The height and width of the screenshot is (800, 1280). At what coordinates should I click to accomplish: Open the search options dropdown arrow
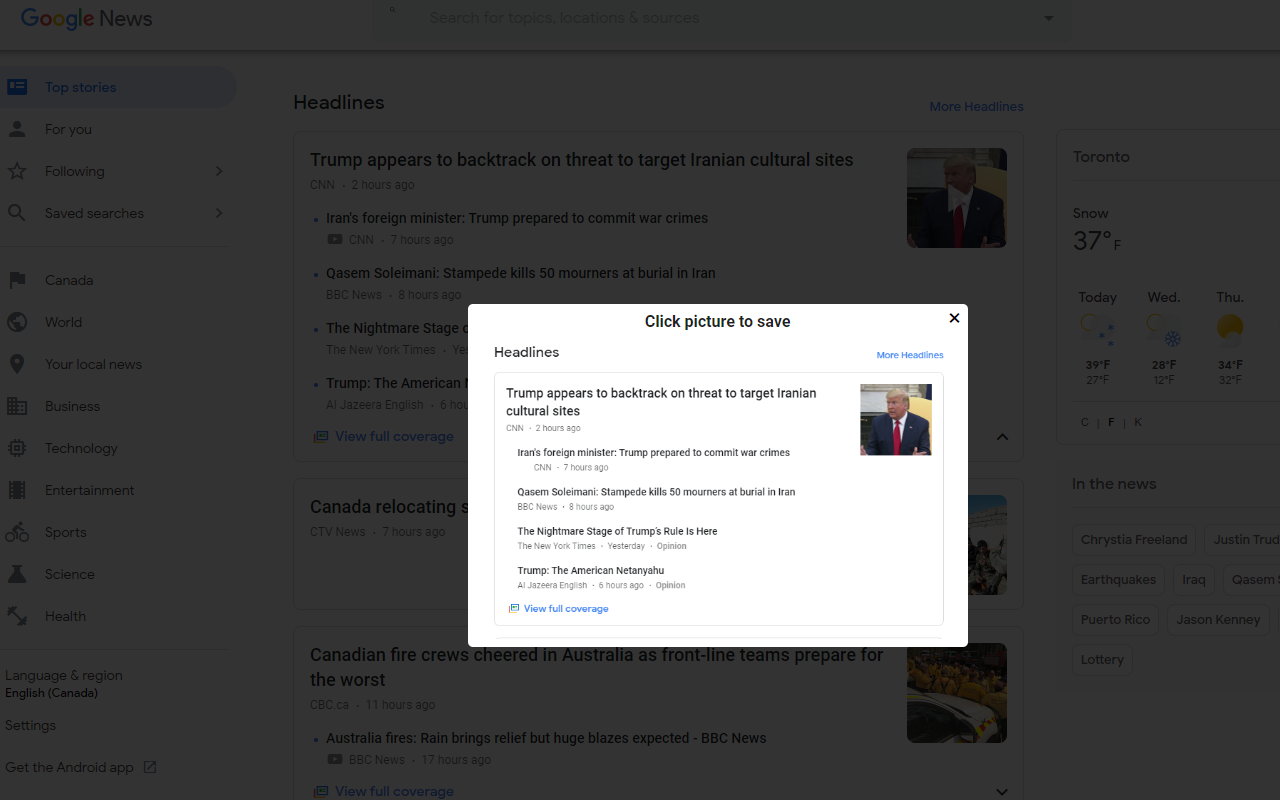click(x=1049, y=18)
